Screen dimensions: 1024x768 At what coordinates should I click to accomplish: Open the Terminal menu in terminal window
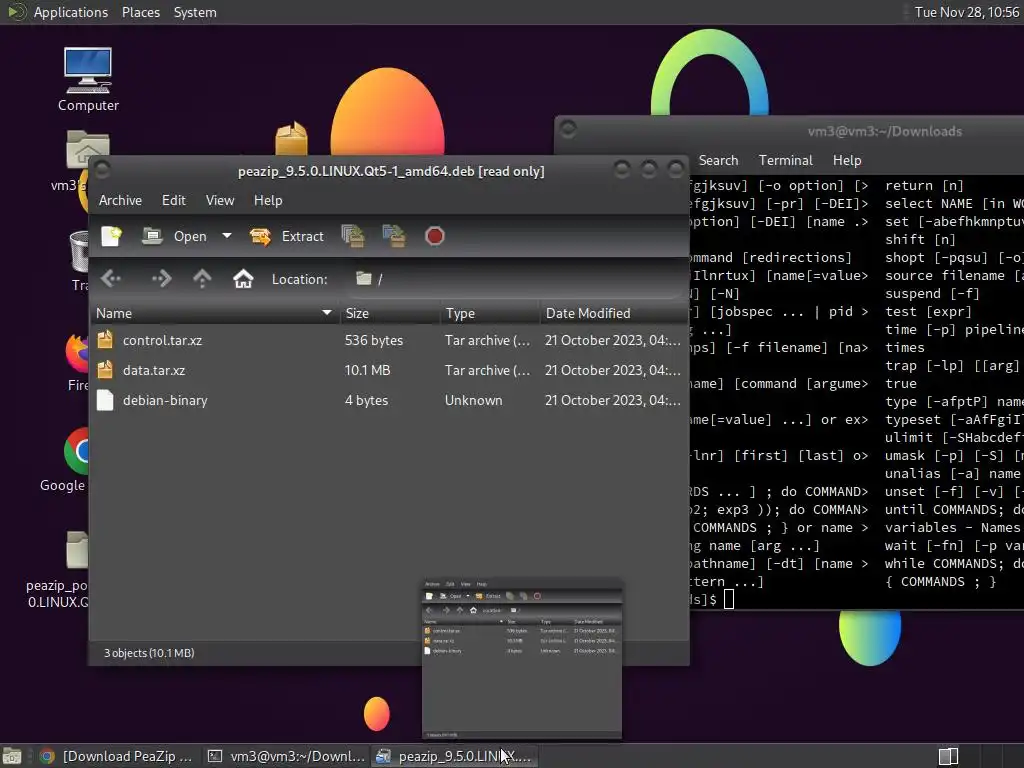pos(786,161)
